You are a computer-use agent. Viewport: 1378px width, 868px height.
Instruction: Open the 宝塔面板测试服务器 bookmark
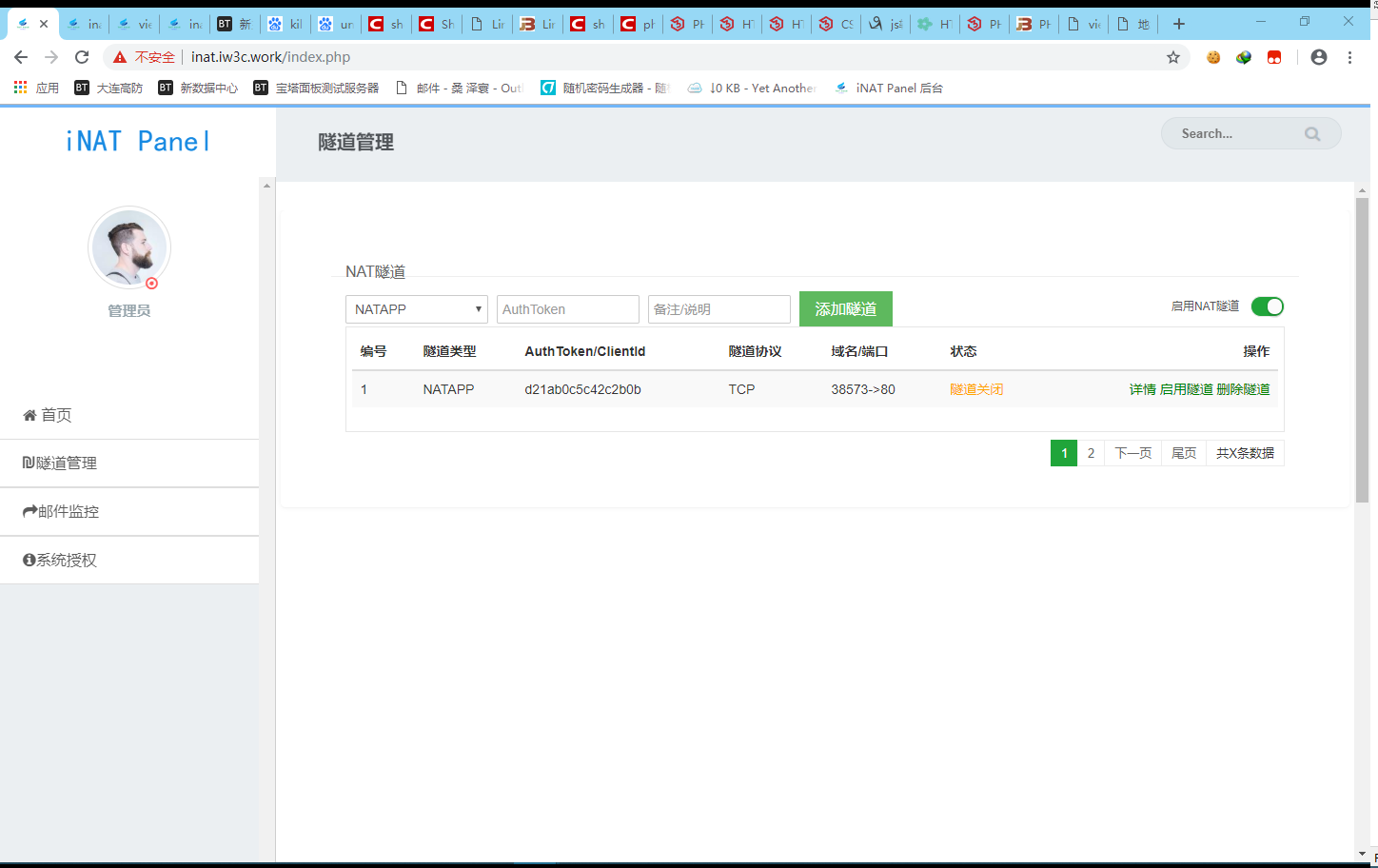[x=316, y=88]
